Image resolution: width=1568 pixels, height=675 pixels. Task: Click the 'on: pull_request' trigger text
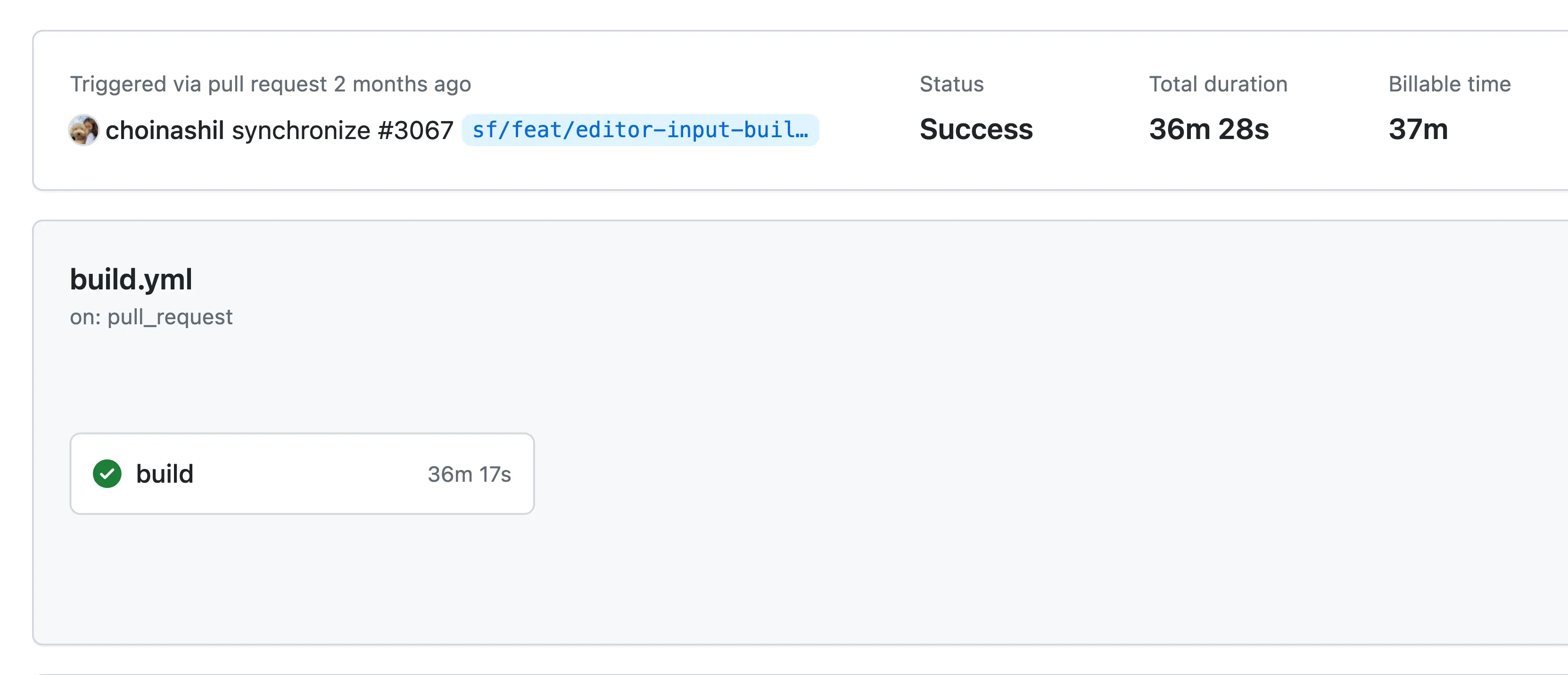pos(151,317)
